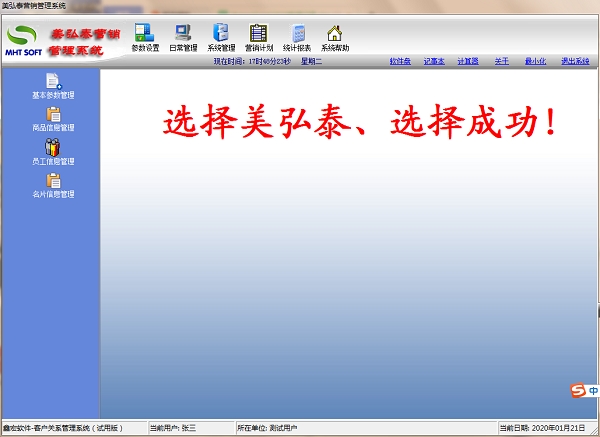Open the 计算器 link
Image resolution: width=600 pixels, height=437 pixels.
point(468,61)
